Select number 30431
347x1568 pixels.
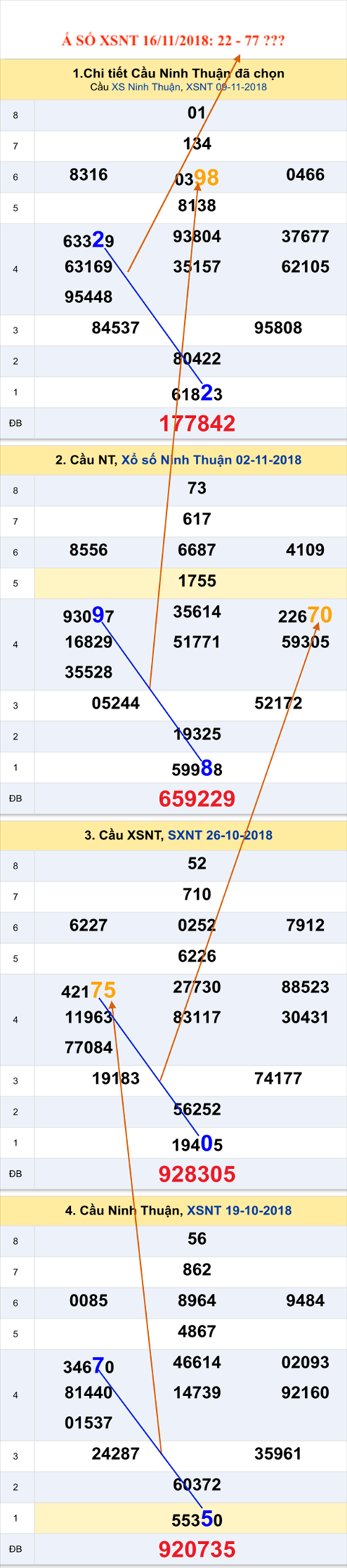point(305,1018)
